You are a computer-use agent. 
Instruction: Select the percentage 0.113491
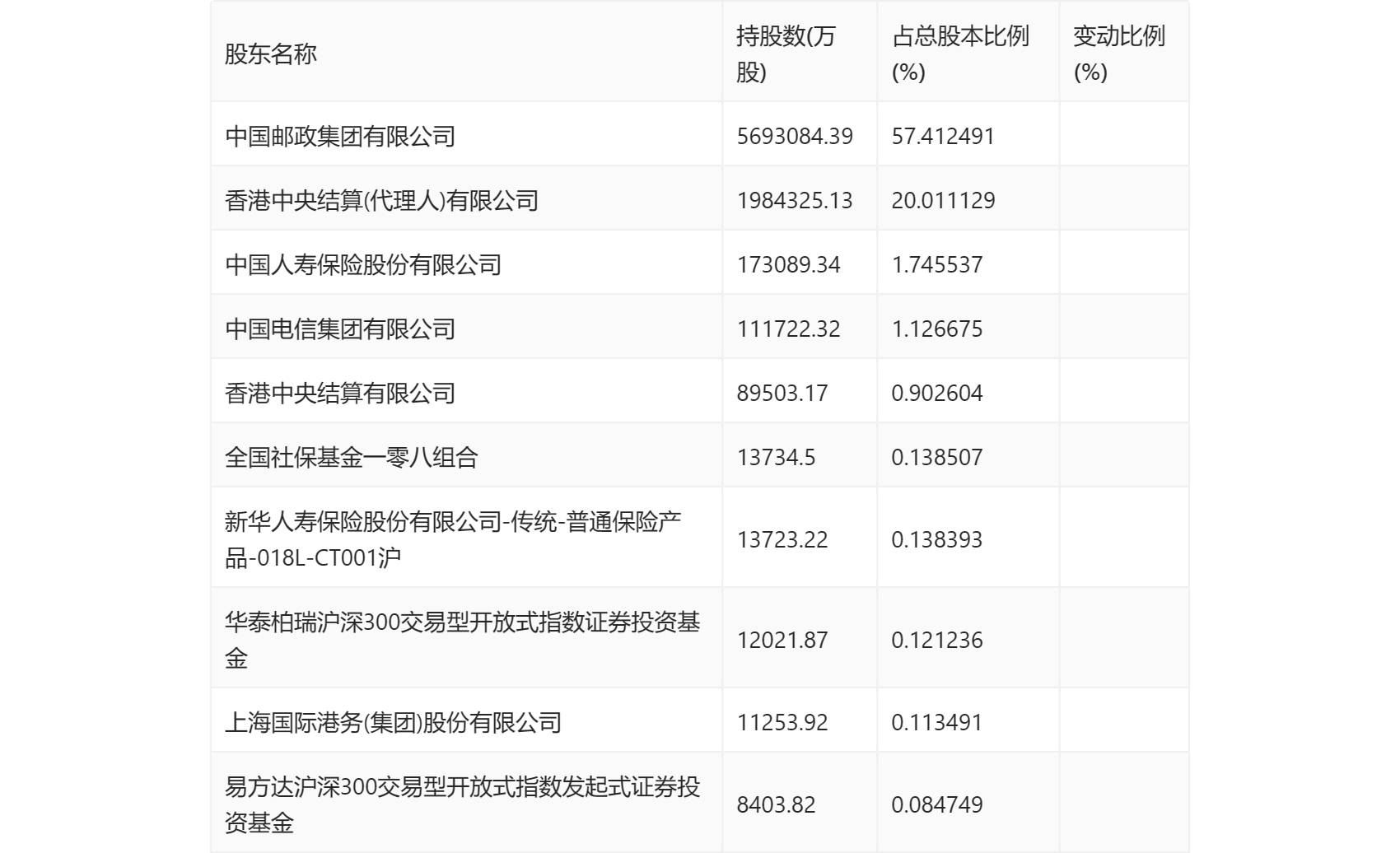click(x=937, y=722)
